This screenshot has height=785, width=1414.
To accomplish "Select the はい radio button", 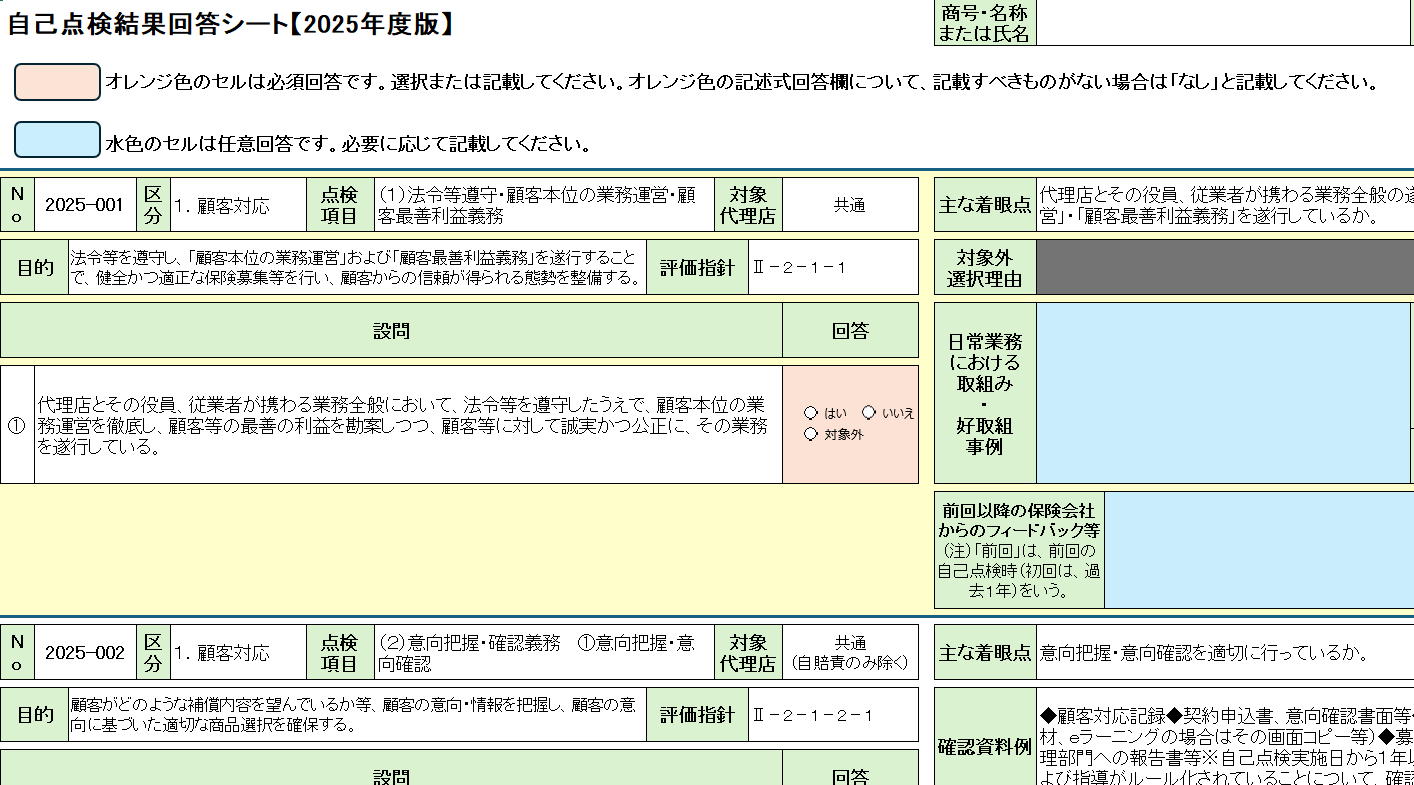I will click(811, 413).
